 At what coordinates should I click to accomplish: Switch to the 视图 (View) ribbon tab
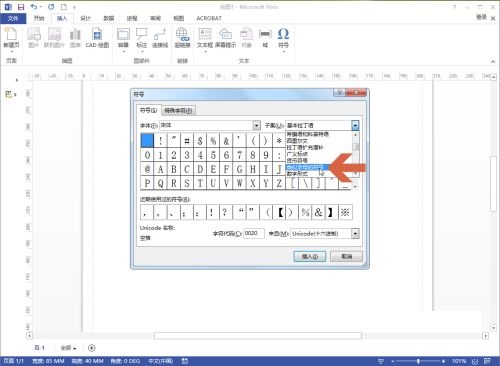point(179,18)
